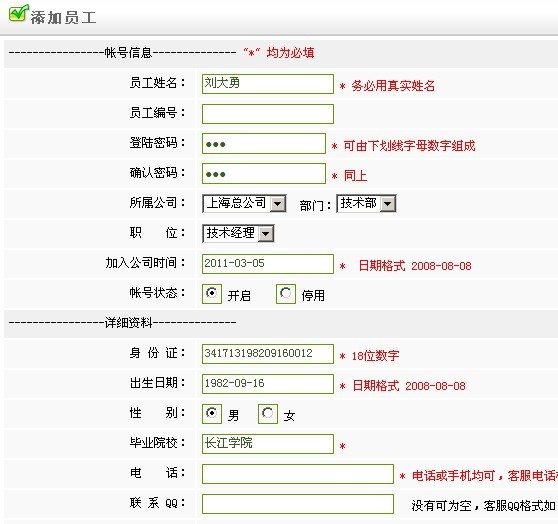Click the 加入公司时间 date field
This screenshot has width=558, height=524.
[x=268, y=264]
